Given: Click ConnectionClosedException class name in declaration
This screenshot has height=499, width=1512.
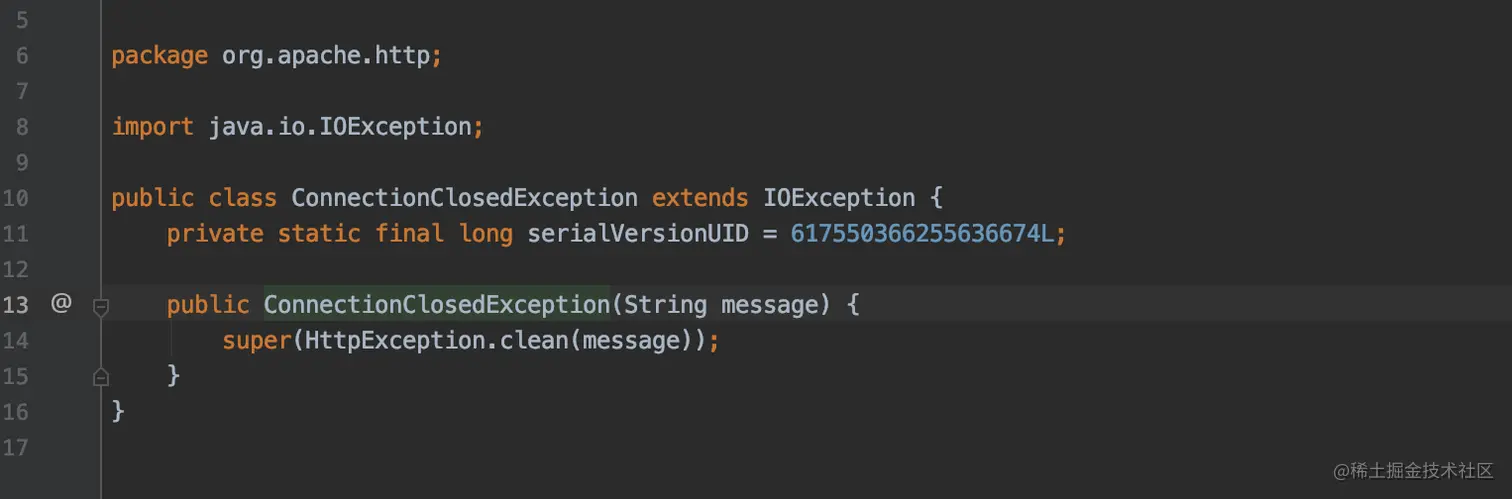Looking at the screenshot, I should click(x=464, y=198).
